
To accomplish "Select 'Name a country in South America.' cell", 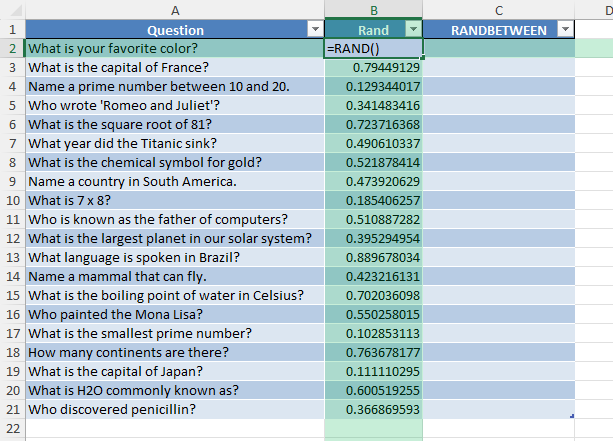I will click(x=175, y=181).
